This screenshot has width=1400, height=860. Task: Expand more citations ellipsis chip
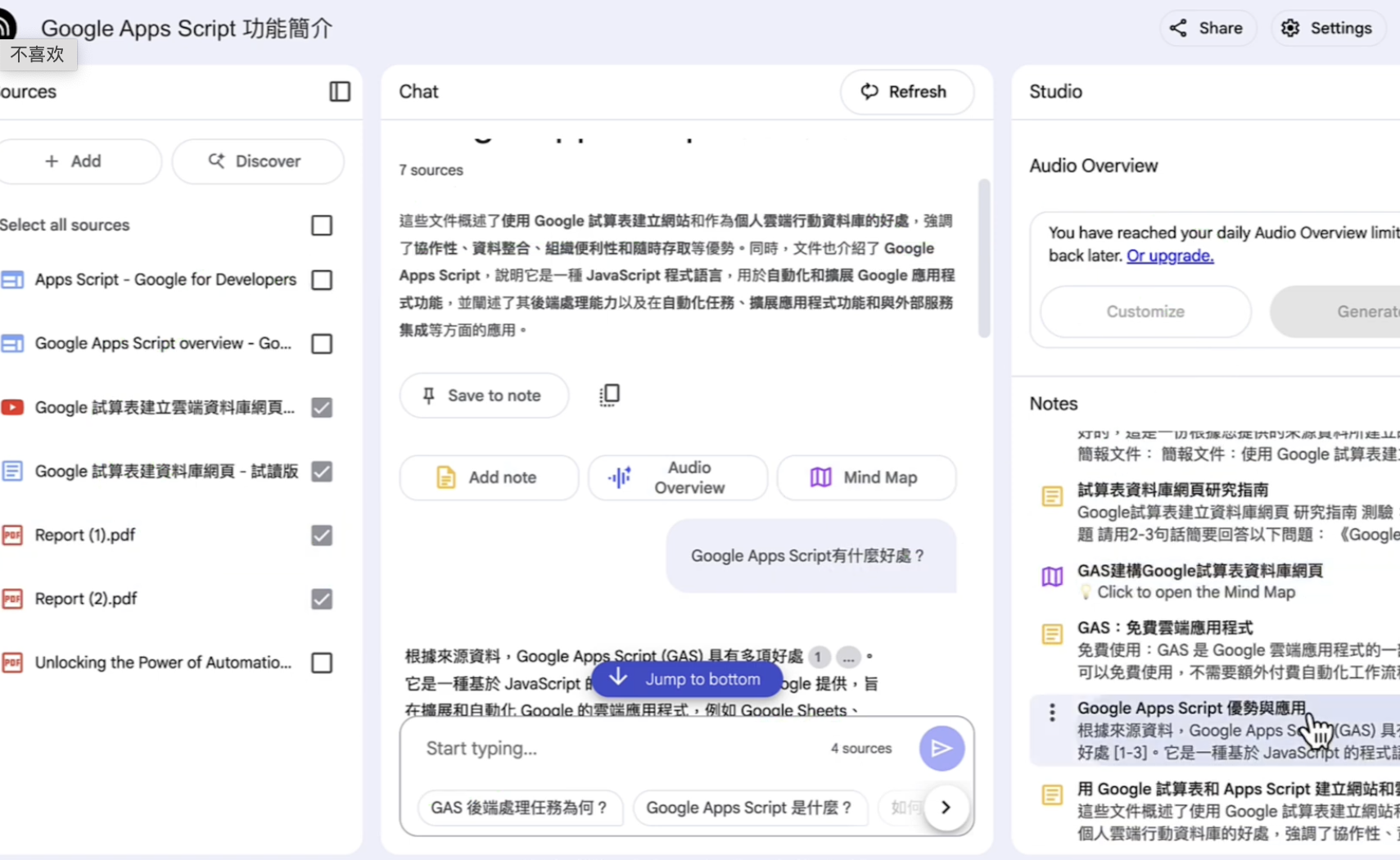[848, 656]
